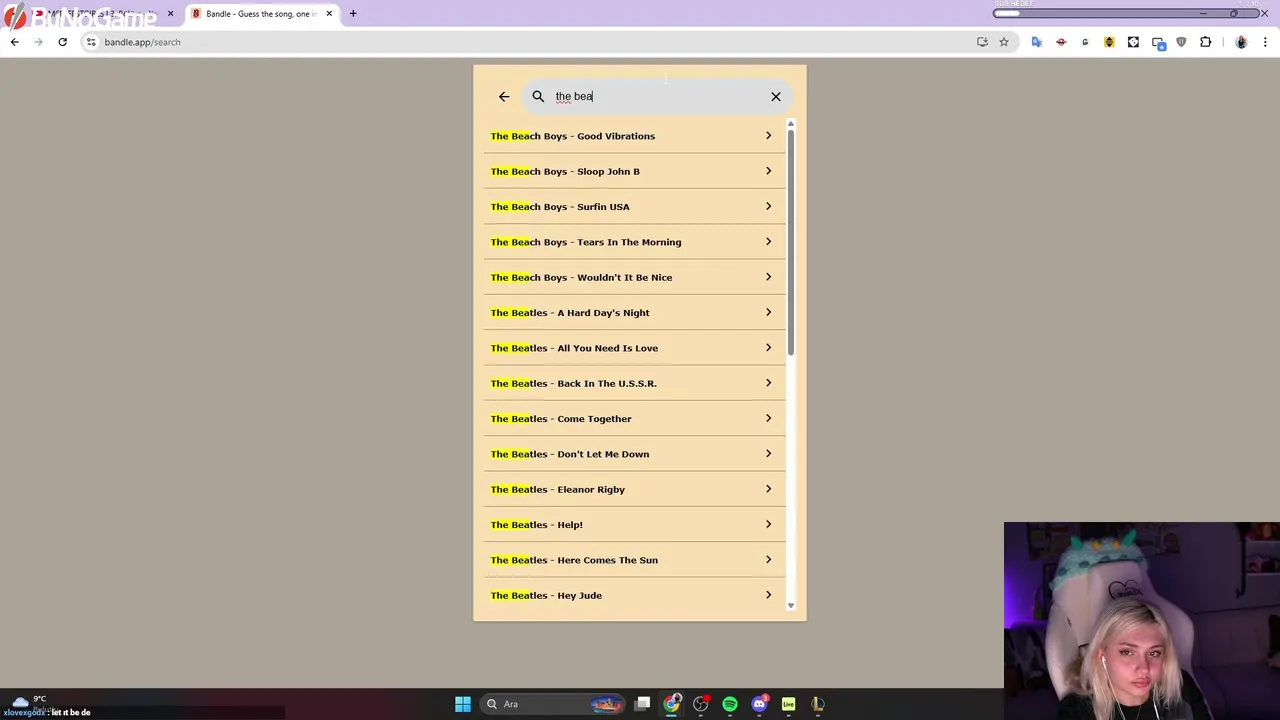This screenshot has width=1280, height=720.
Task: Click install app icon in address bar
Action: click(x=982, y=42)
